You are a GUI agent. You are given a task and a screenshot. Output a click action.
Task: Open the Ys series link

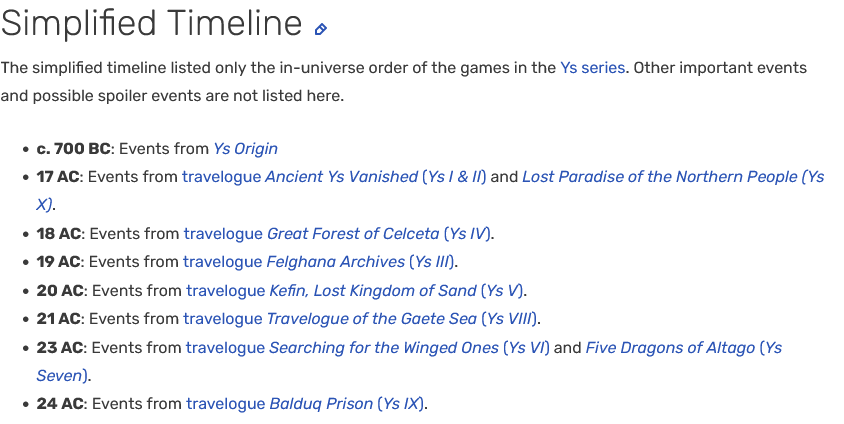coord(592,68)
